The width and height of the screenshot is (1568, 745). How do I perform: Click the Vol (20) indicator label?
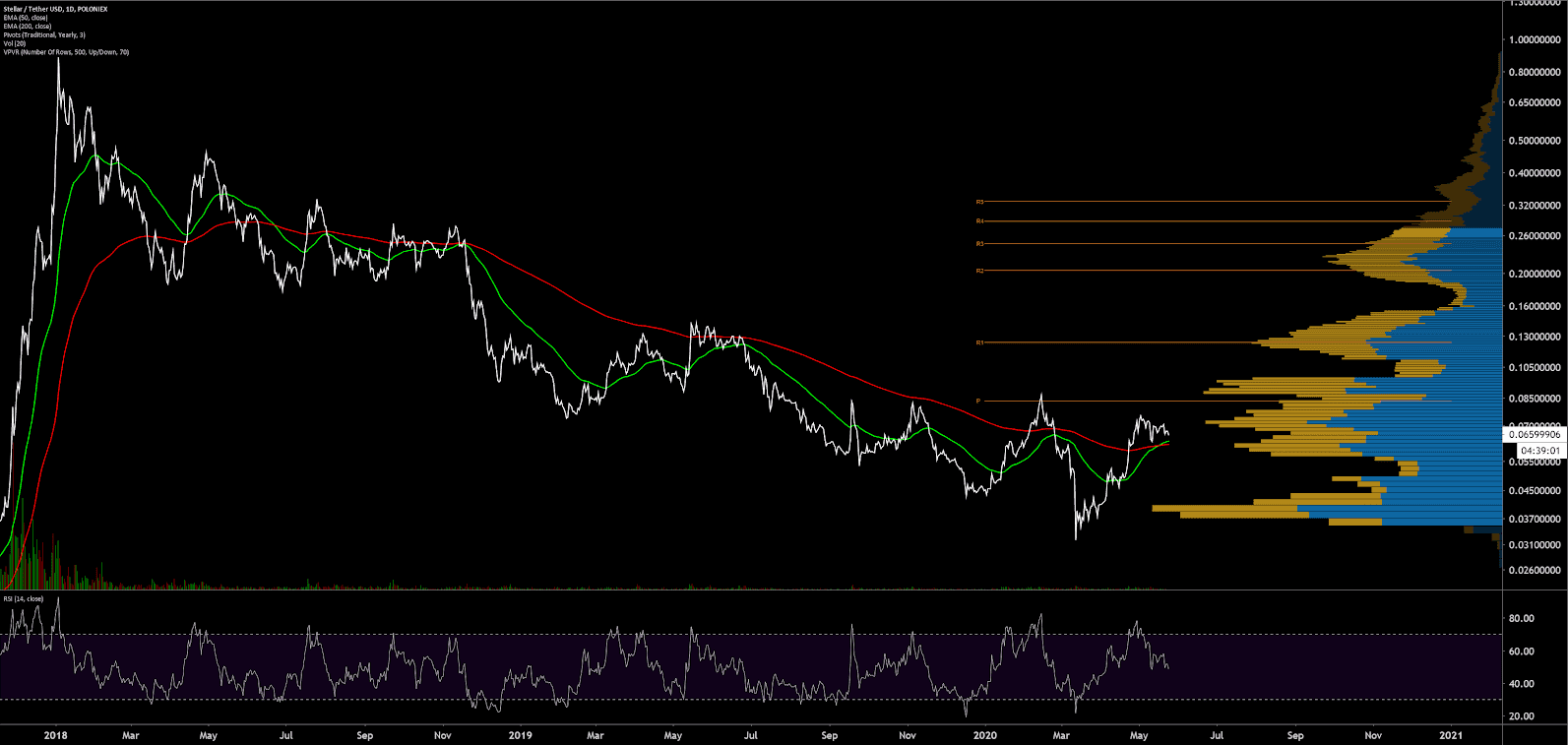(x=15, y=43)
